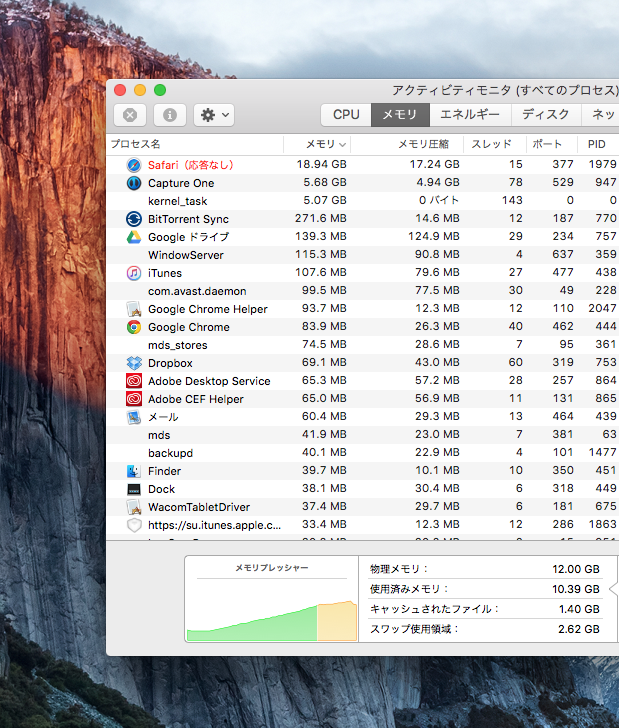
Task: Click the iTunes music icon
Action: tap(134, 273)
